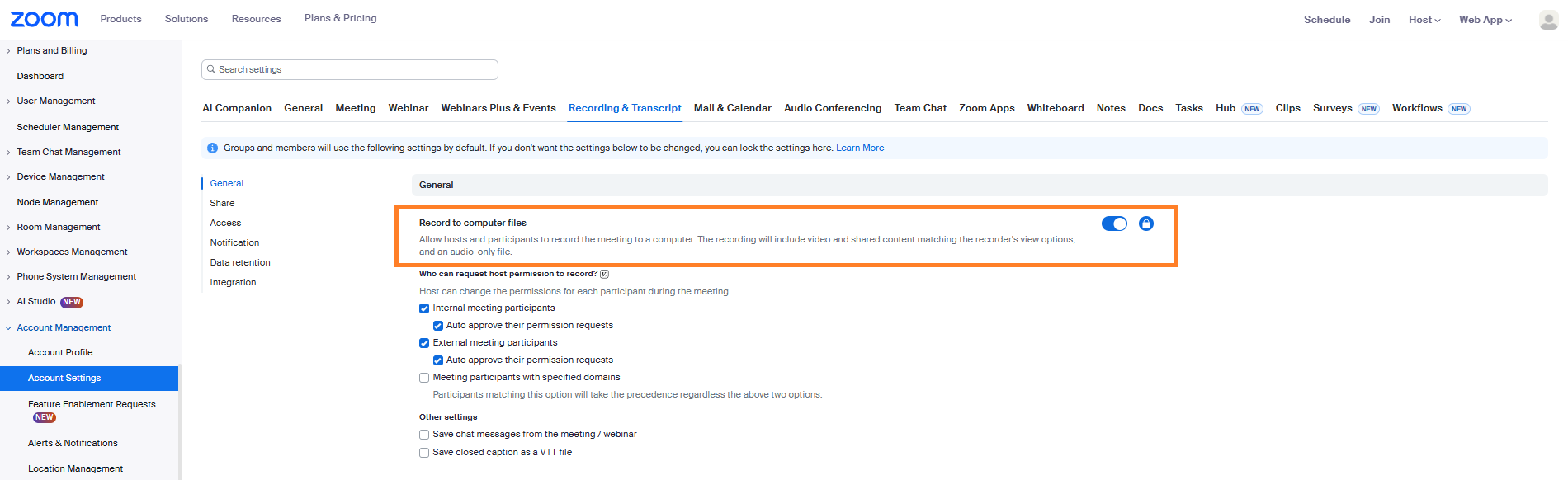Expand Phone System Management section

(x=8, y=277)
